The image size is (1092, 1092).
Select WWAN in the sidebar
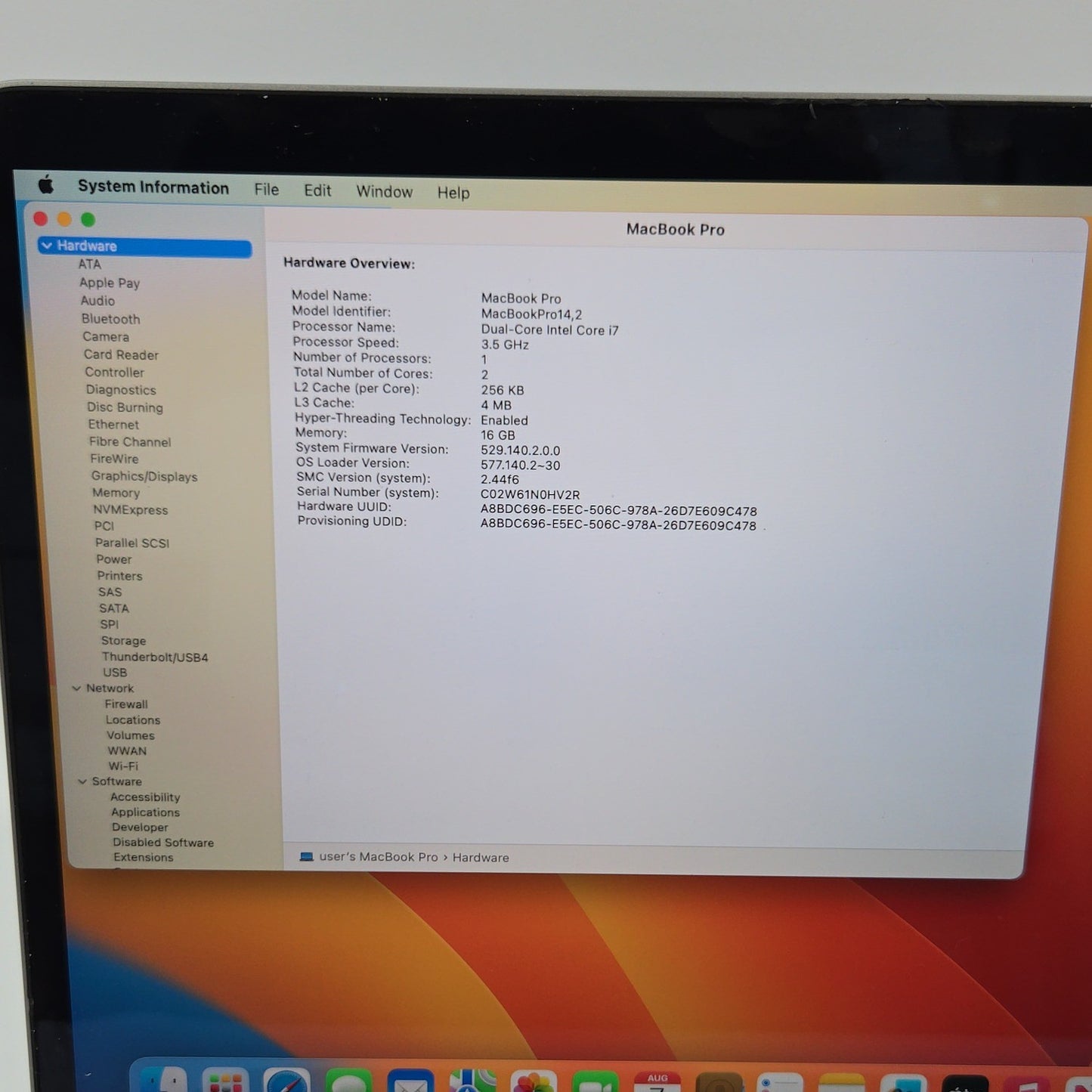pos(127,751)
